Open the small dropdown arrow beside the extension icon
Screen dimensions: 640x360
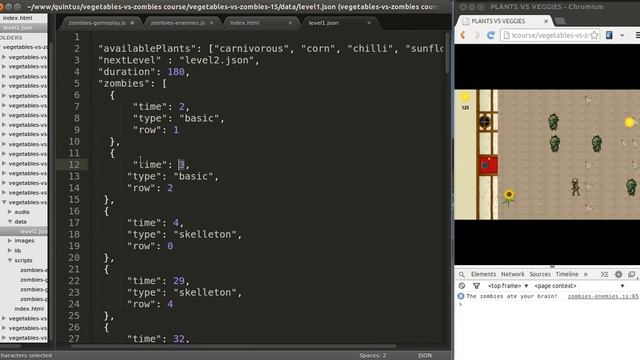pos(622,36)
